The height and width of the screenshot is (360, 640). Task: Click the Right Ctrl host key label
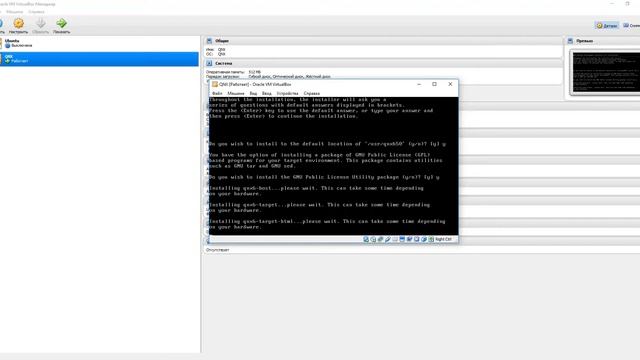[x=443, y=239]
